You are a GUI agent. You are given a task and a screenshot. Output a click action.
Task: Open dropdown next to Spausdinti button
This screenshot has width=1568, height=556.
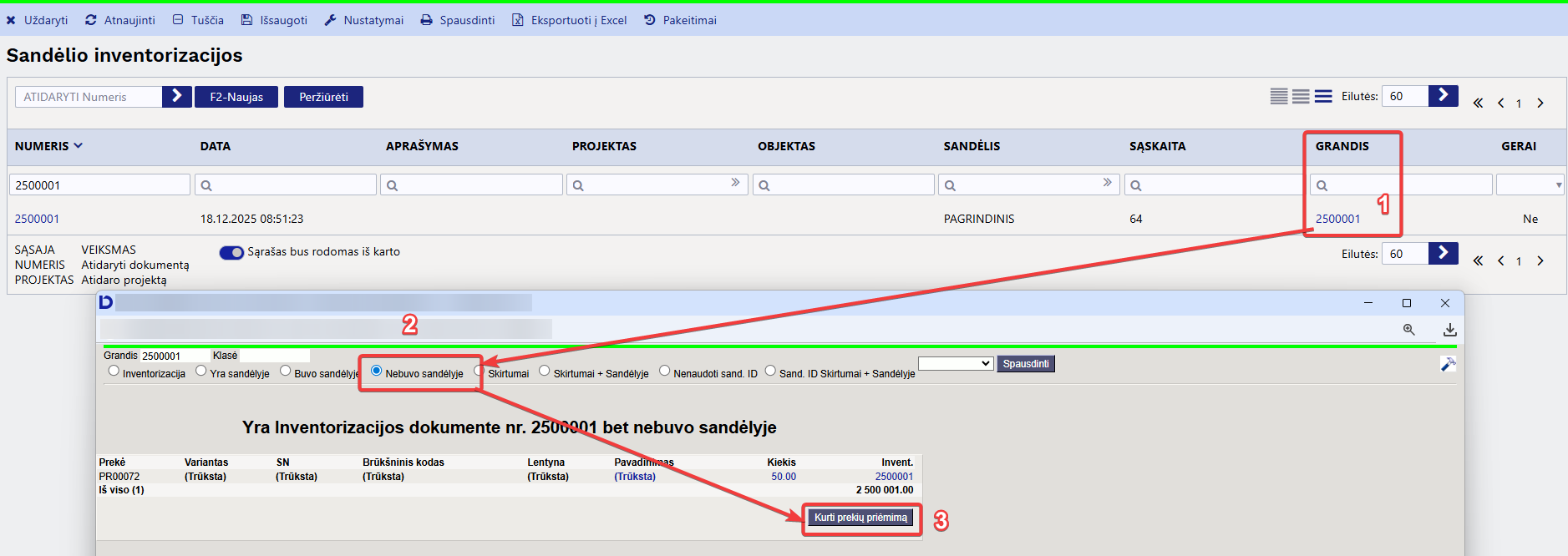pyautogui.click(x=955, y=364)
